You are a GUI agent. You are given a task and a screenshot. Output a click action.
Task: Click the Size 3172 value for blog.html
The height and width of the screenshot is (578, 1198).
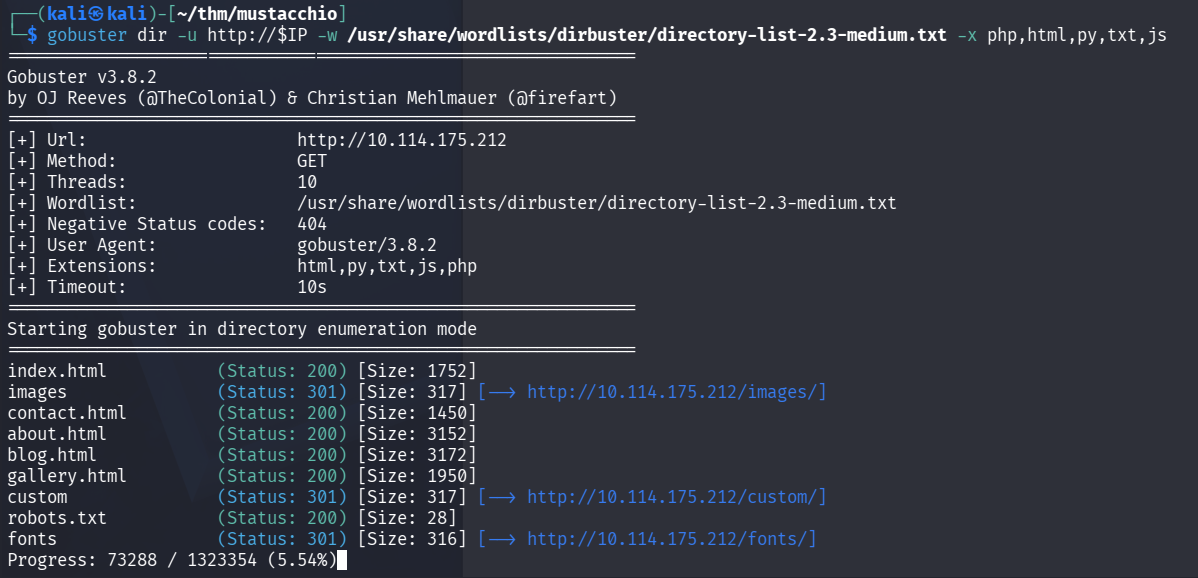coord(417,455)
